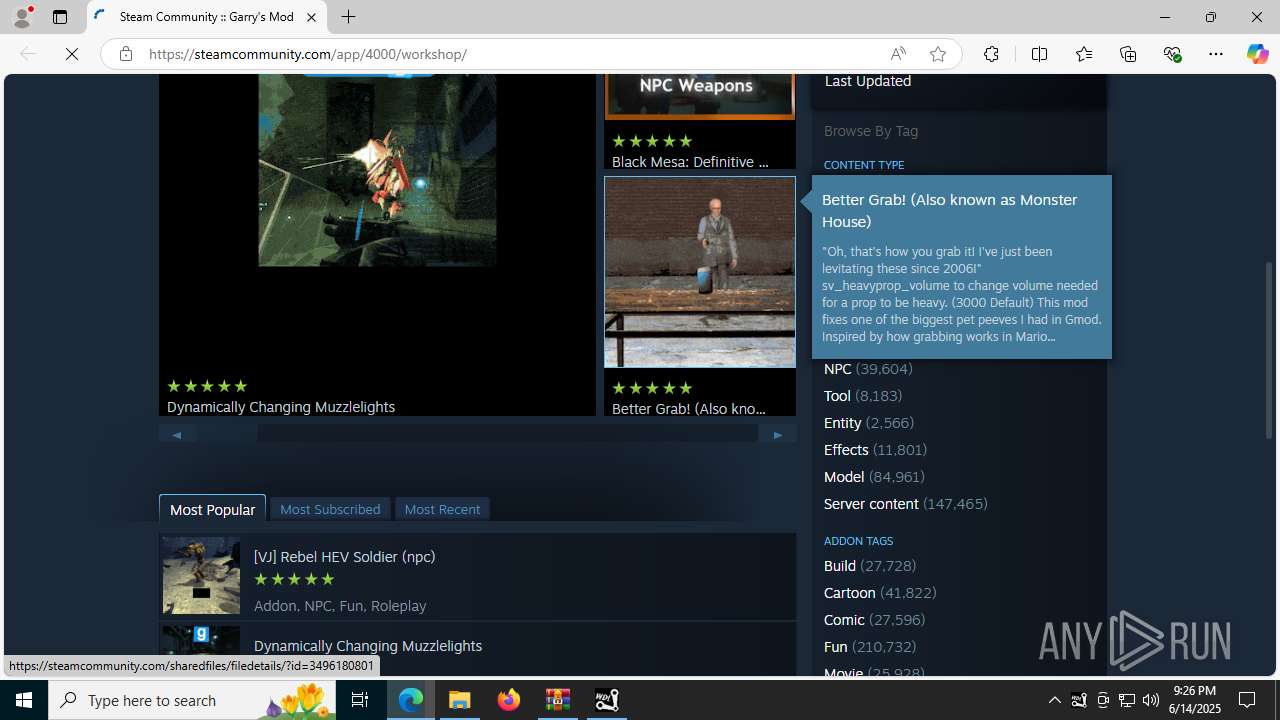Go back to the previous page

click(x=28, y=54)
